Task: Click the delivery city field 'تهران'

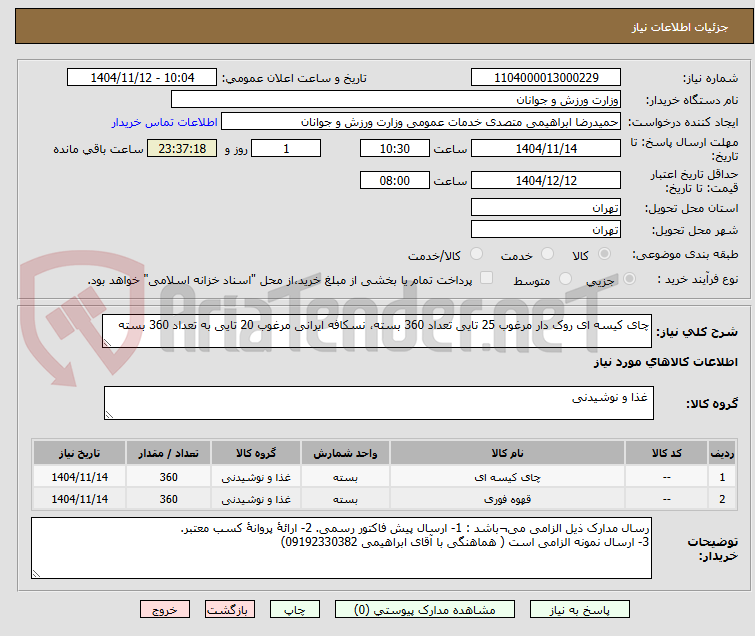Action: [546, 230]
